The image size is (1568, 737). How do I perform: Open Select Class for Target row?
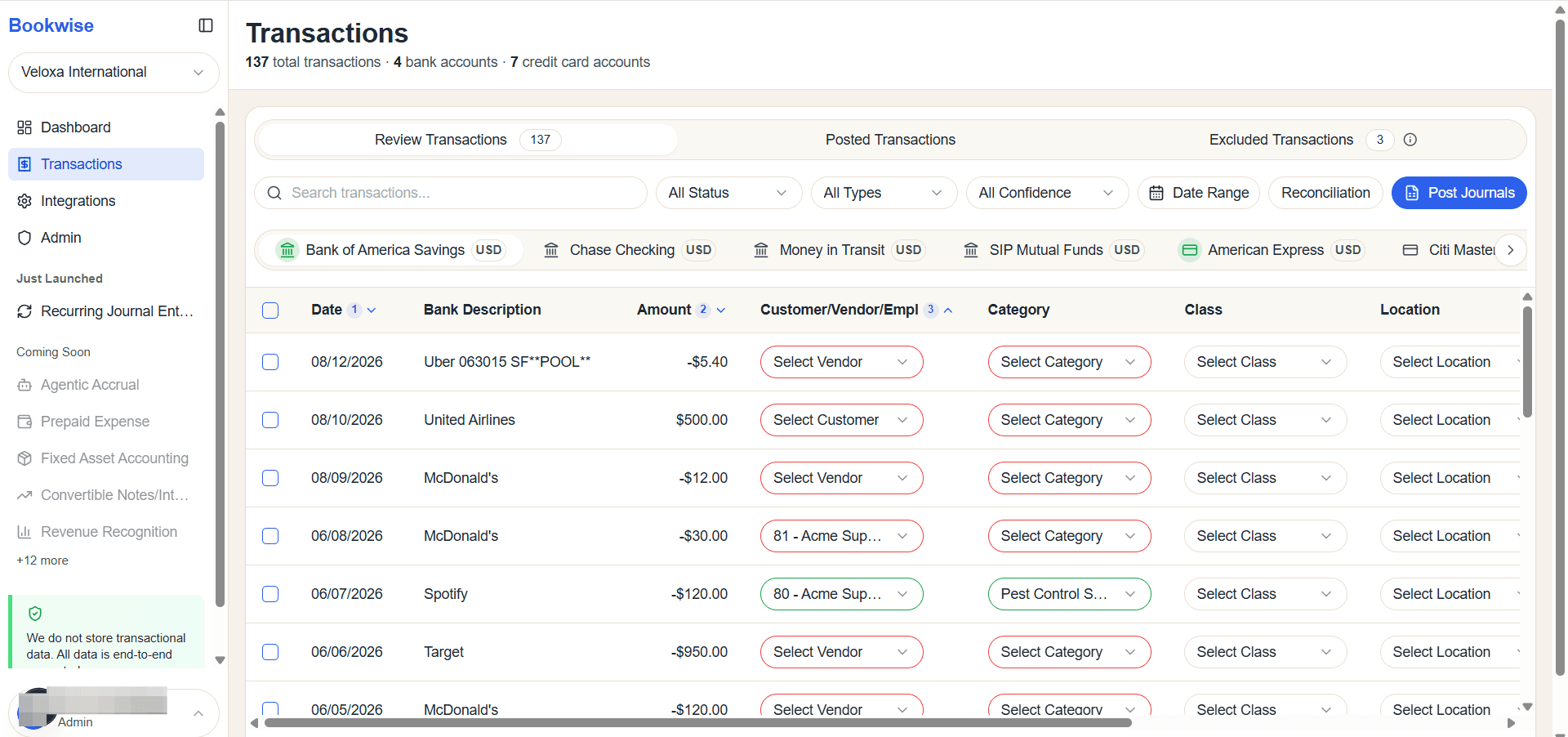[1266, 652]
